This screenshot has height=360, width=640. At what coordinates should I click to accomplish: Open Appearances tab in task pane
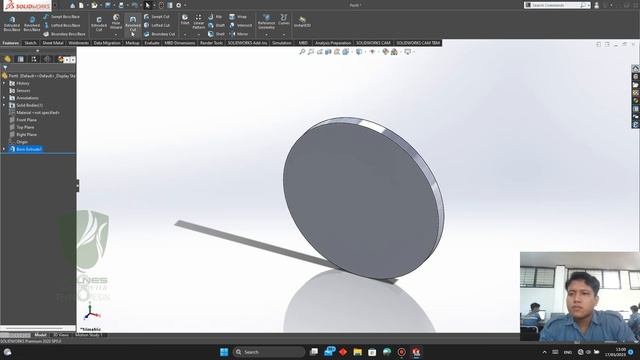tap(636, 101)
